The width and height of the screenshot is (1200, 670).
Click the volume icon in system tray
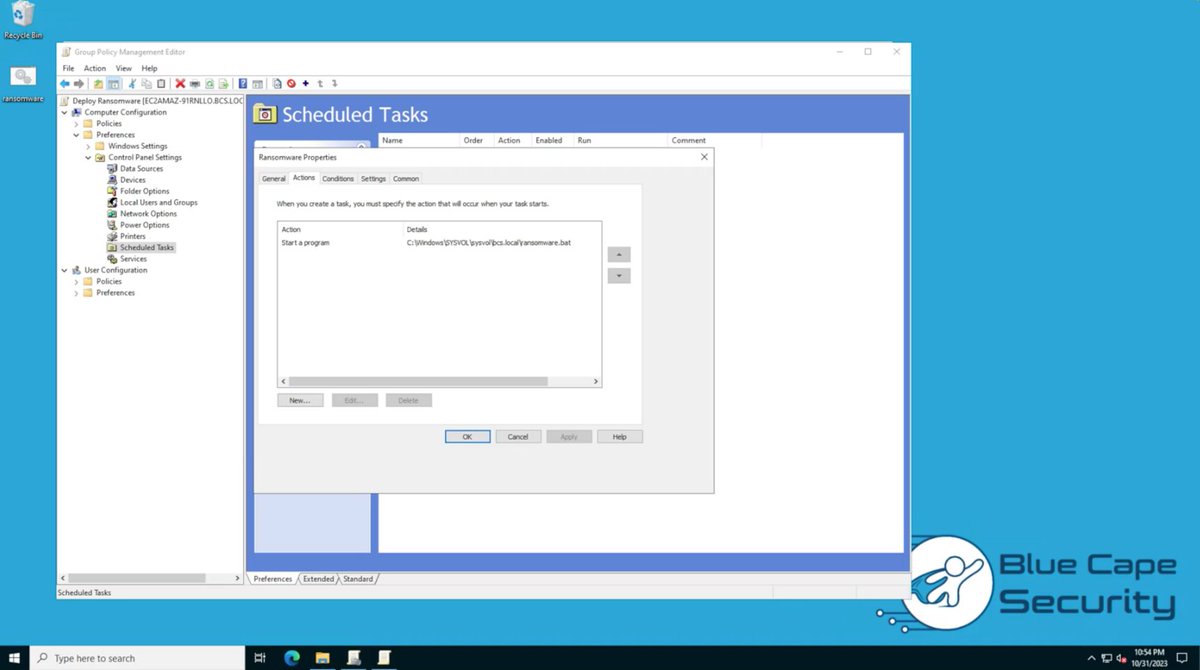[x=1122, y=658]
